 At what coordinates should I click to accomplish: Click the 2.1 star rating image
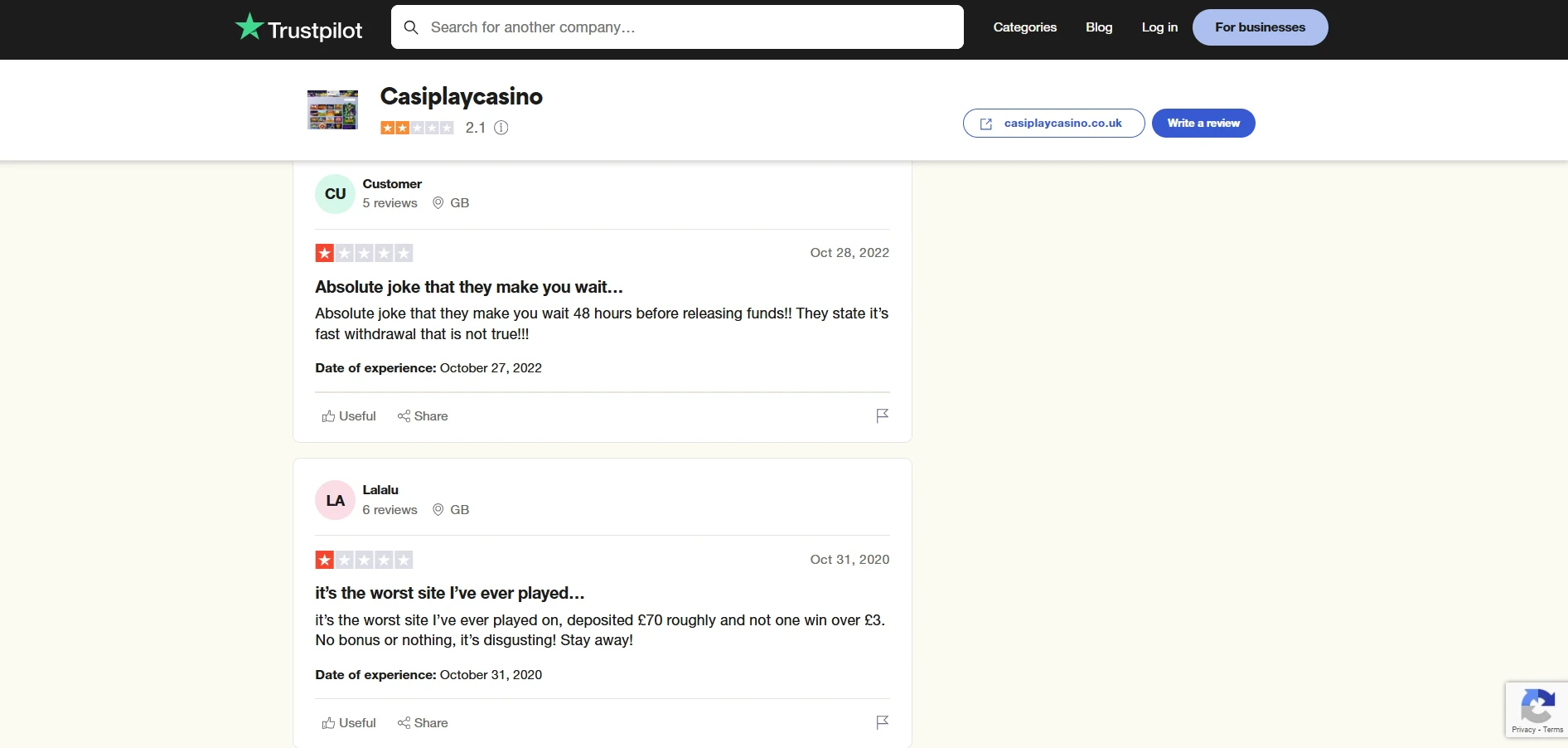417,128
